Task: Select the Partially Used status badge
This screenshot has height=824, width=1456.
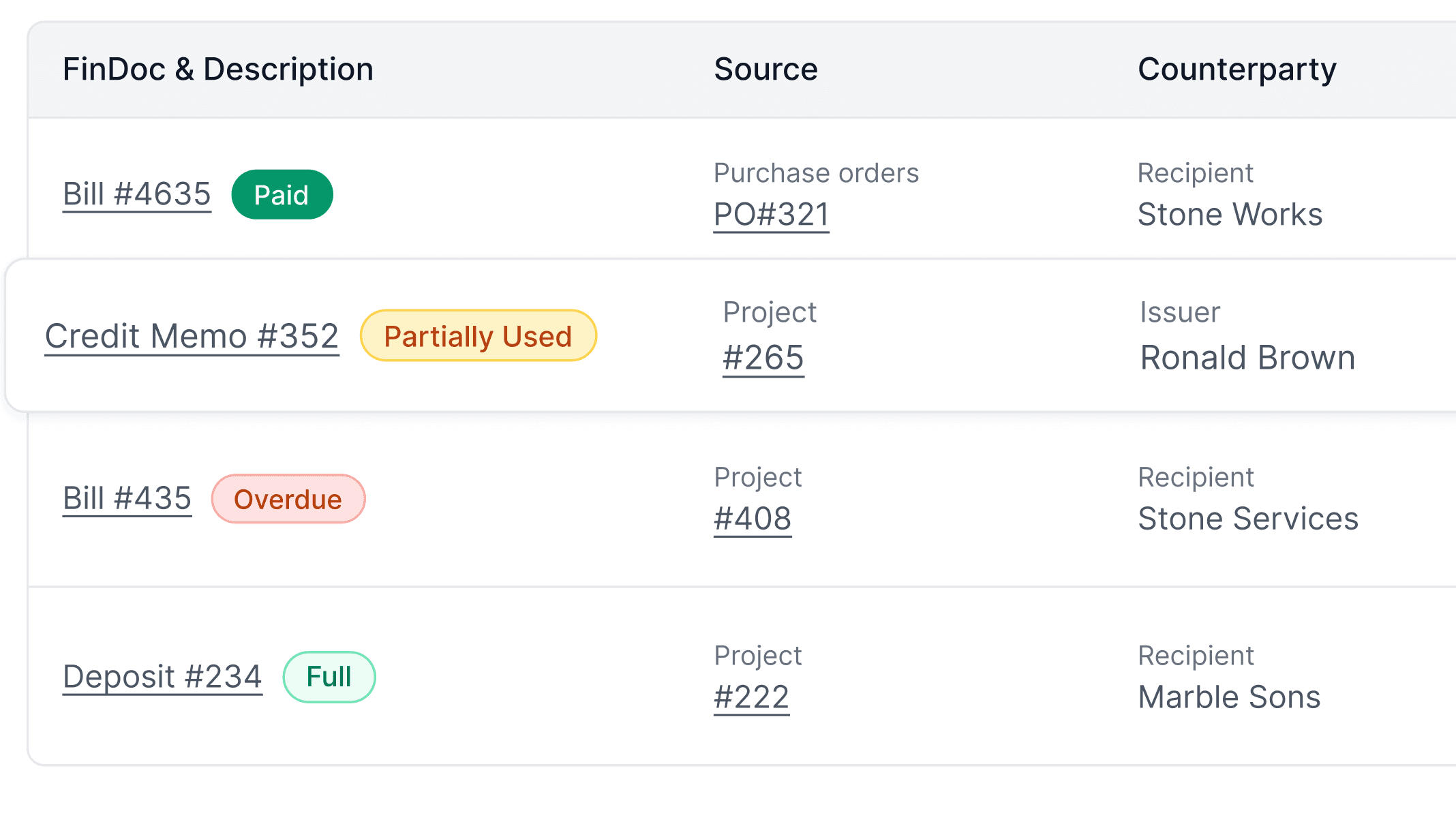Action: pyautogui.click(x=478, y=335)
